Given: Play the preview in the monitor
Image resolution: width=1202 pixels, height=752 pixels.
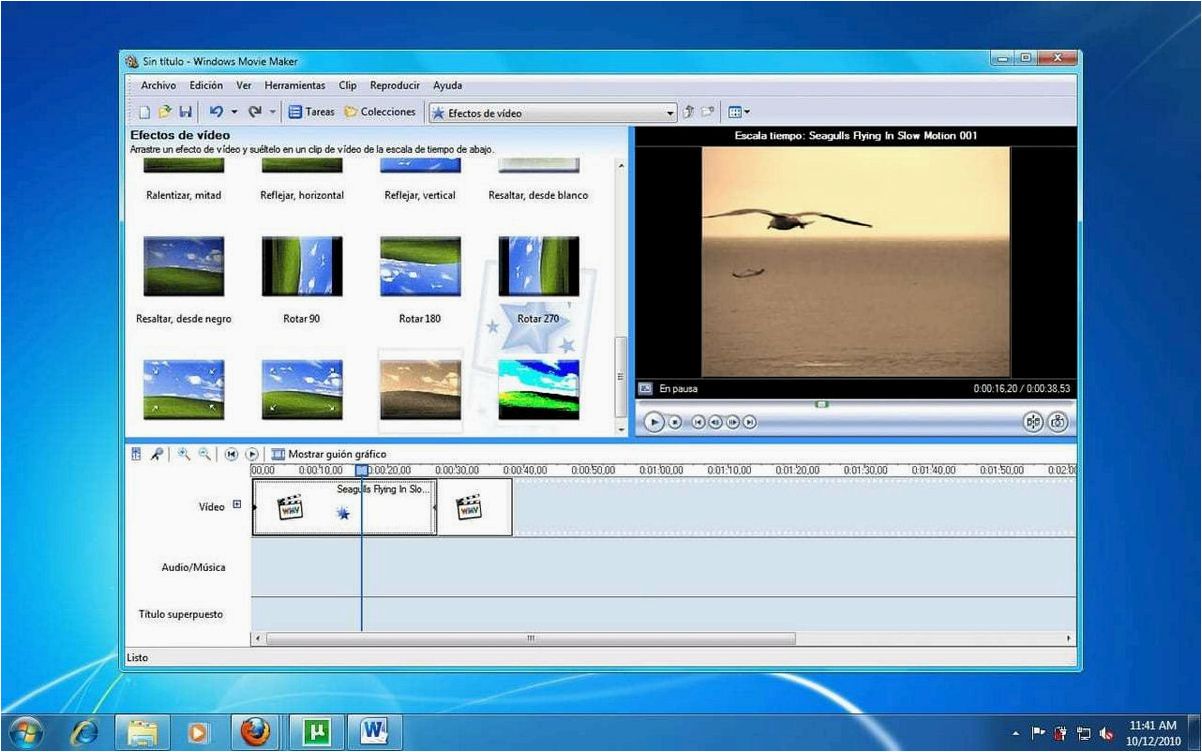Looking at the screenshot, I should [653, 422].
